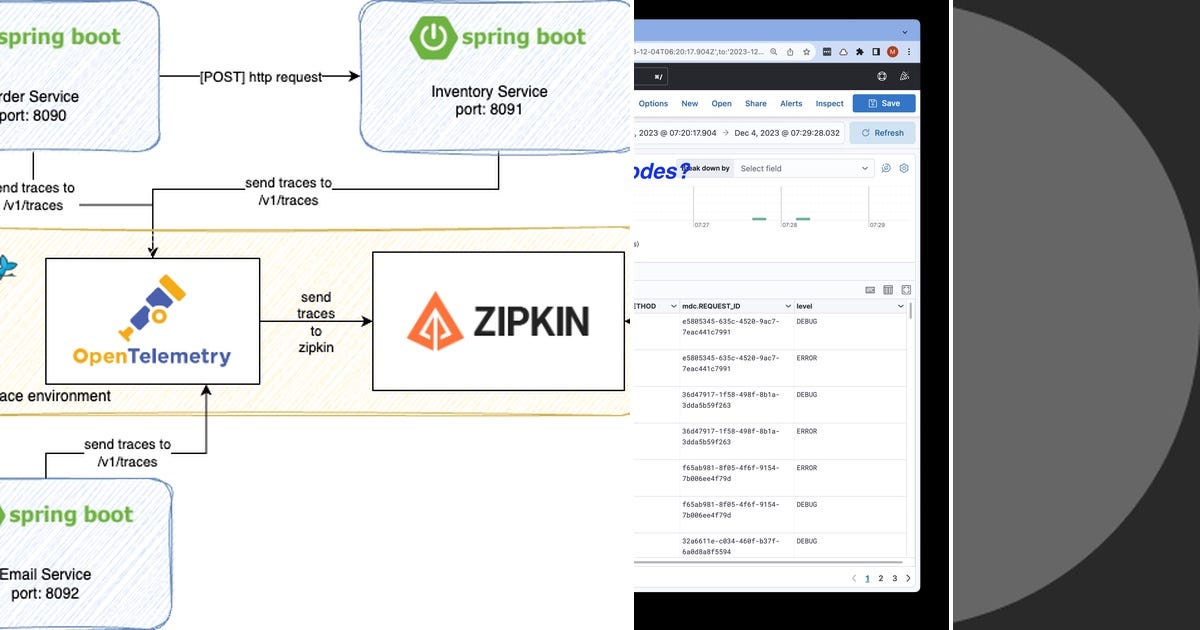Open the Share menu

[755, 103]
